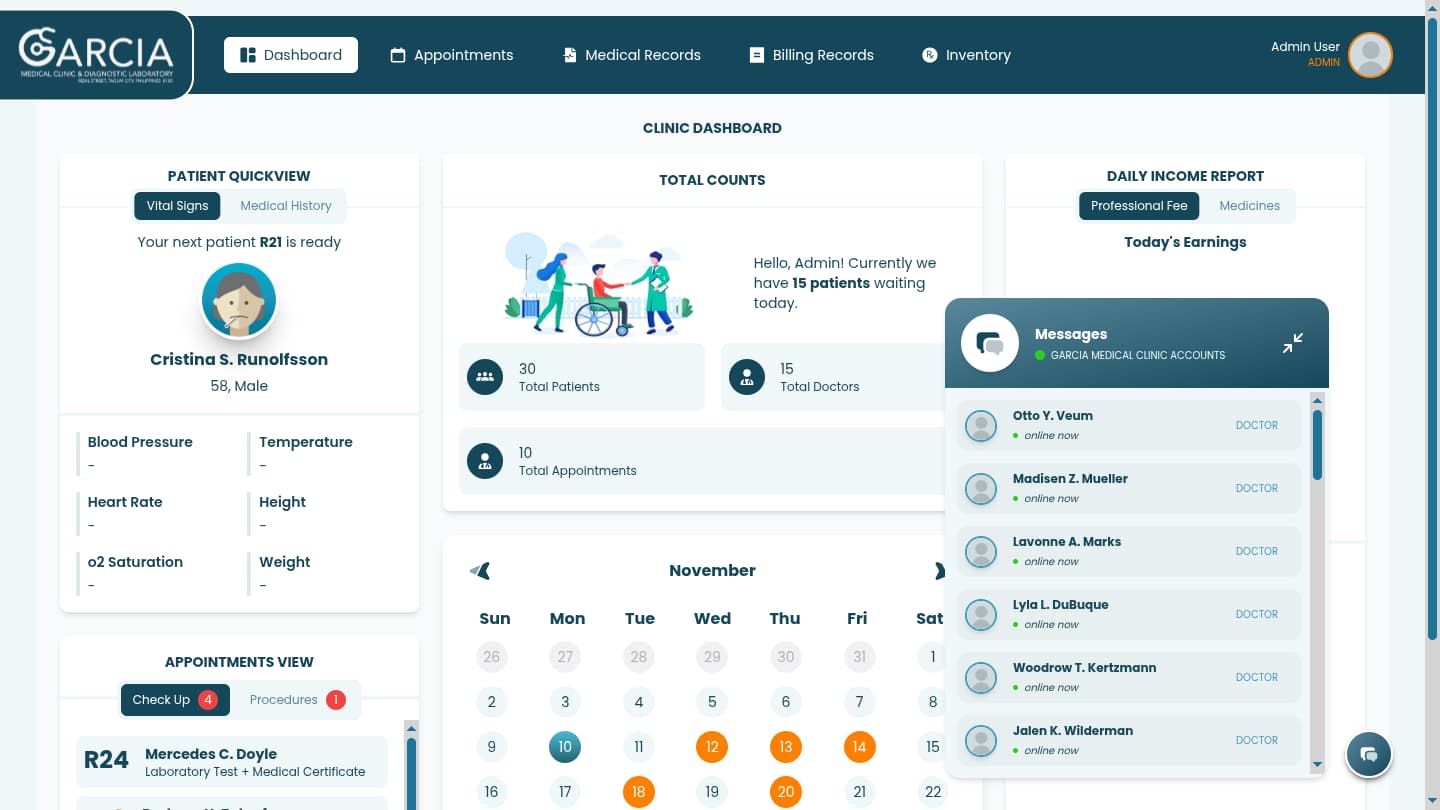This screenshot has width=1440, height=810.
Task: Click the Admin User profile avatar
Action: click(x=1369, y=55)
